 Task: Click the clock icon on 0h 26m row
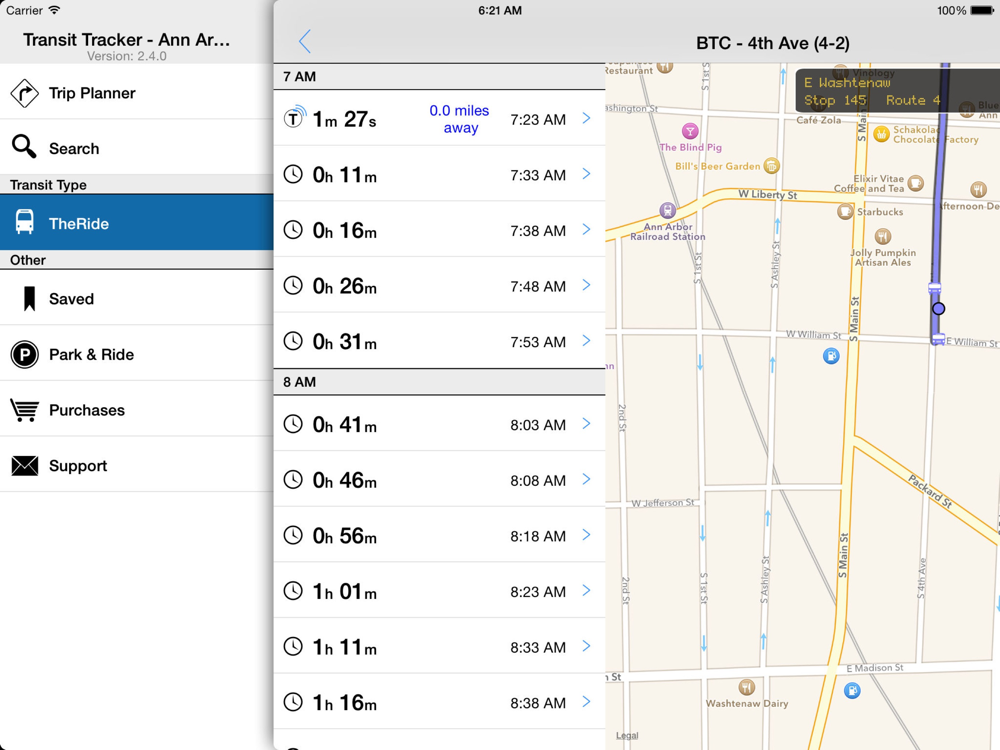tap(293, 285)
